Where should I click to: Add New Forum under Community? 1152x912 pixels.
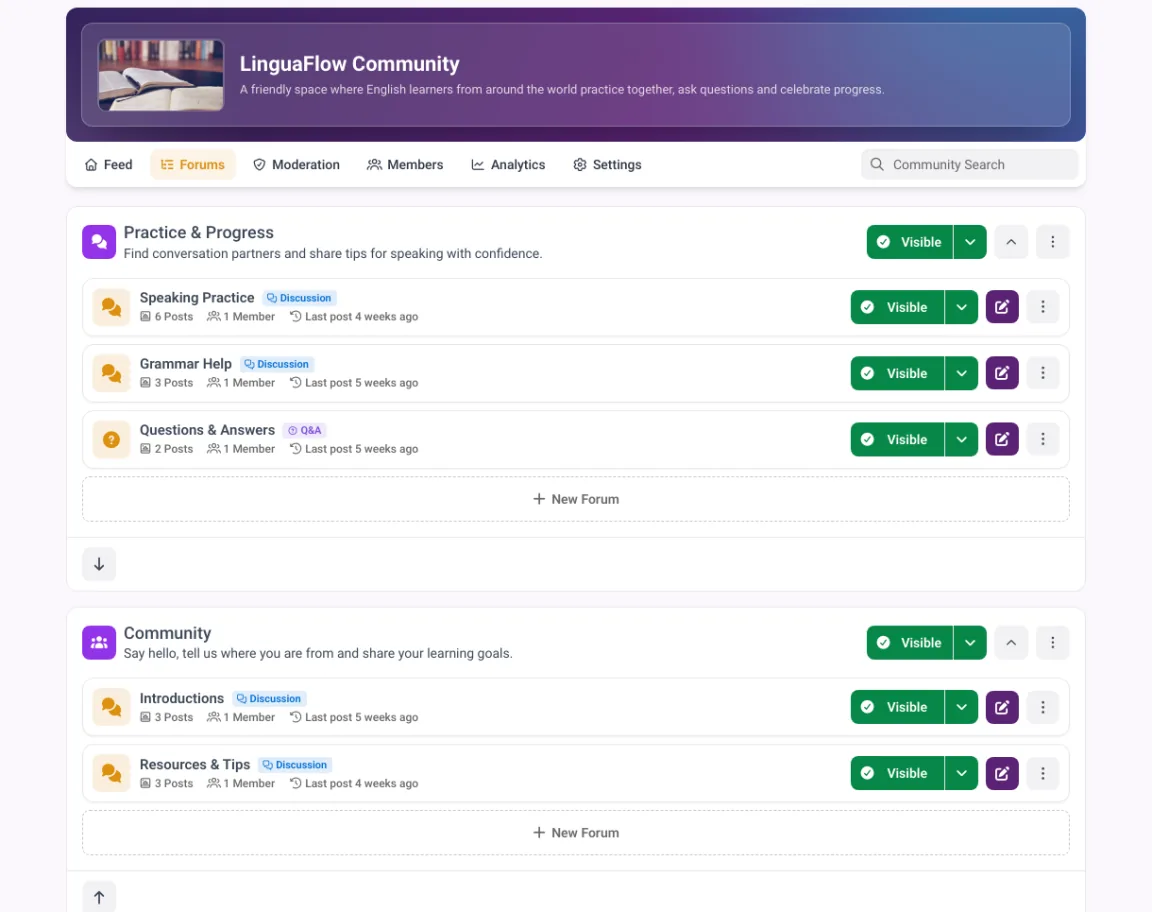coord(576,833)
